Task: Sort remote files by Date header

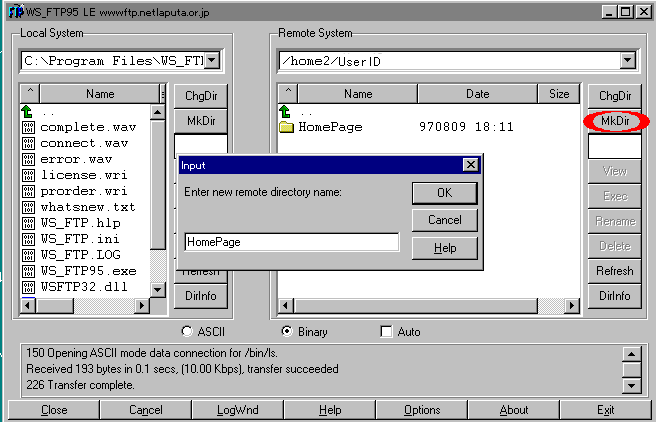Action: coord(477,94)
